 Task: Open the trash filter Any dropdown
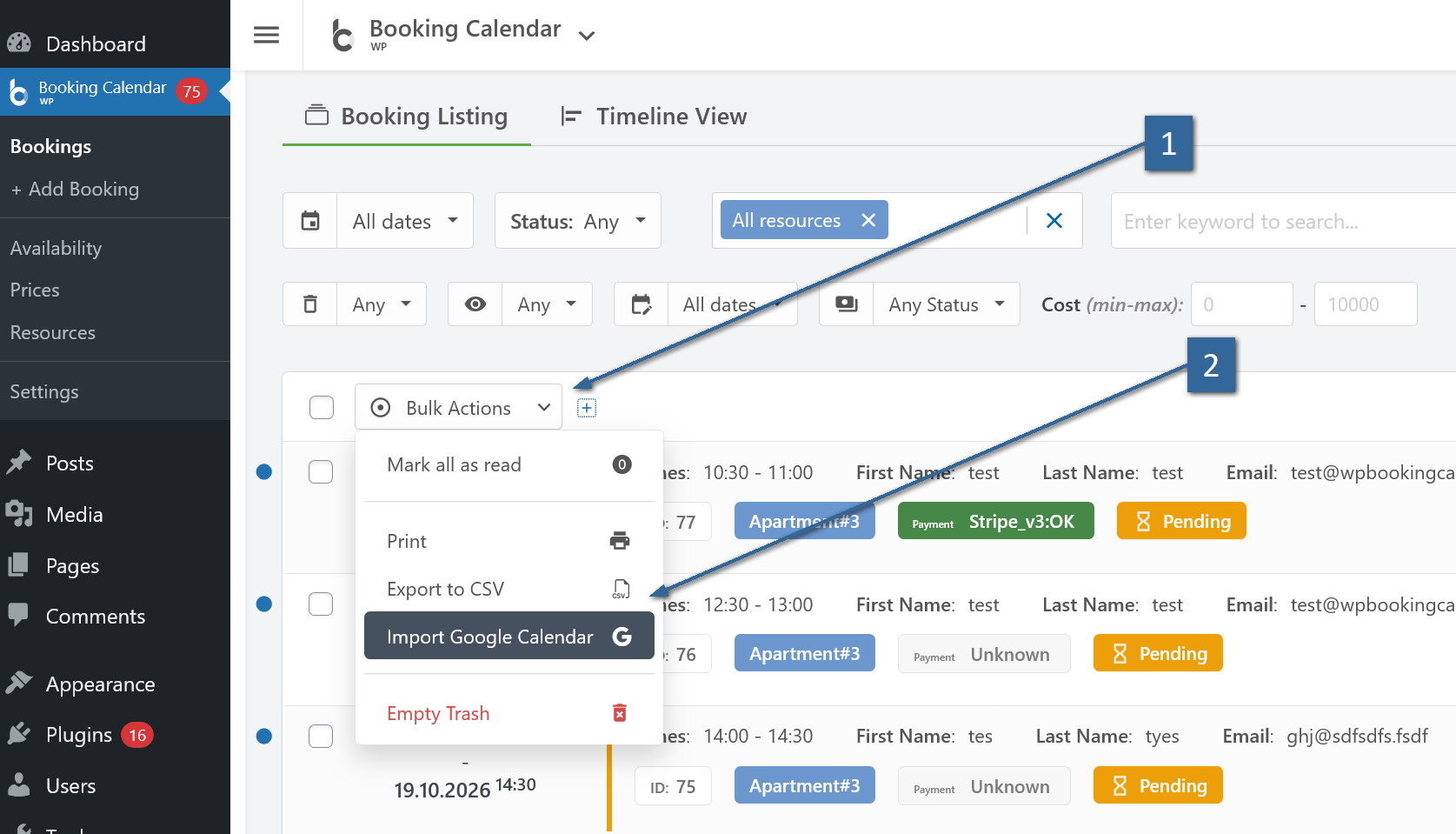click(x=382, y=304)
